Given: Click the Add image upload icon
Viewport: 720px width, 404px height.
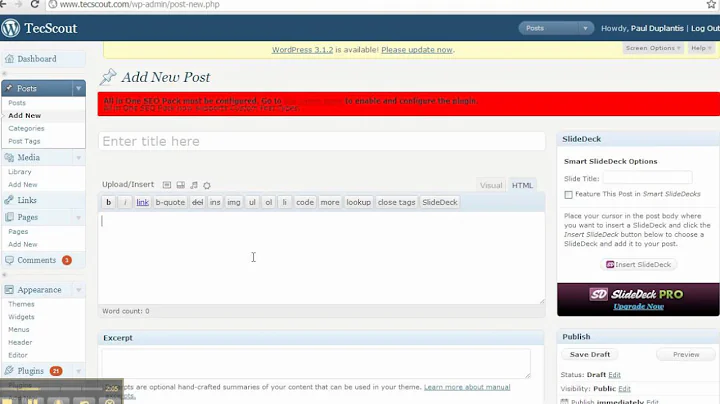Looking at the screenshot, I should (167, 185).
